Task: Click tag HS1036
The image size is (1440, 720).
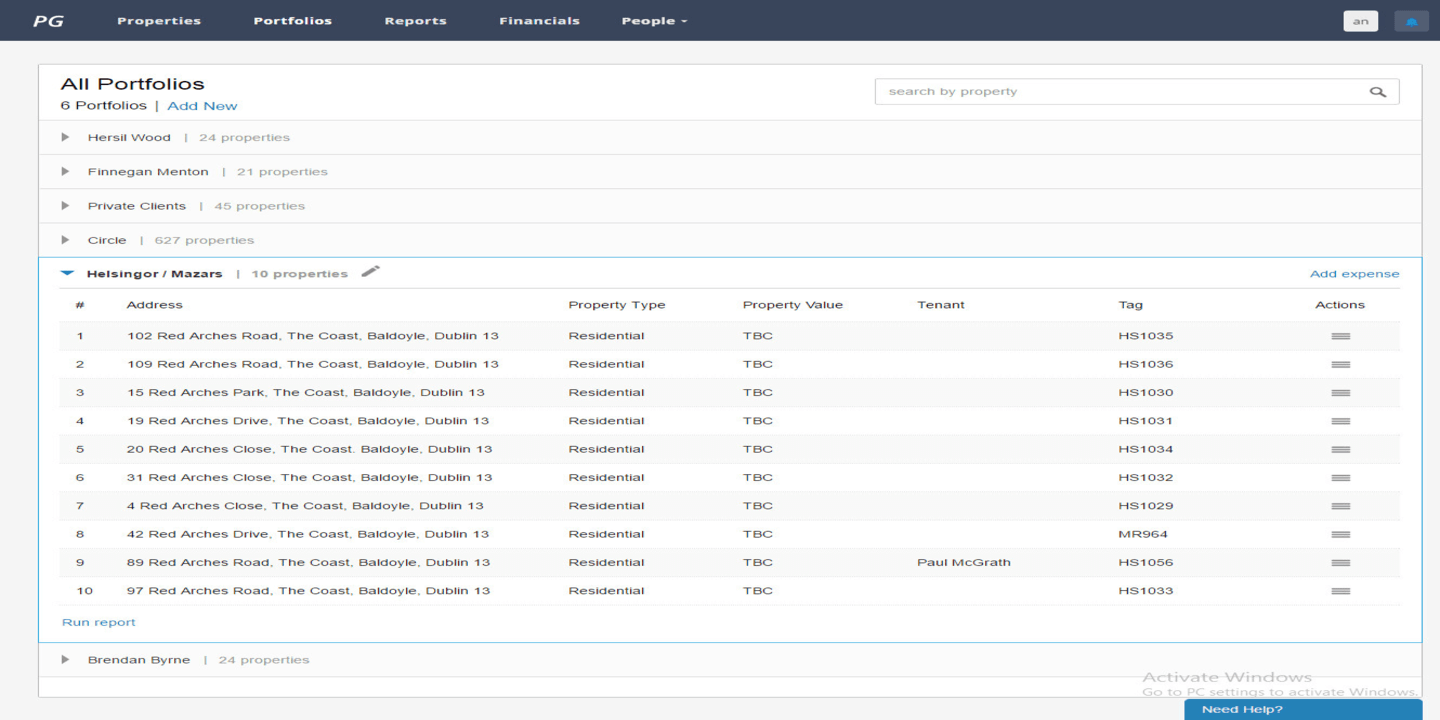Action: point(1146,364)
